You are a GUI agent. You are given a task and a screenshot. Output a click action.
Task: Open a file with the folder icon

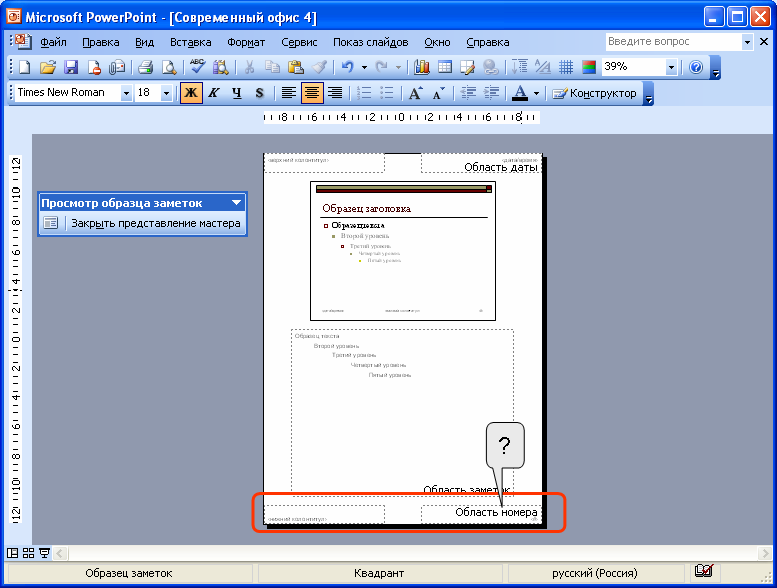(48, 67)
